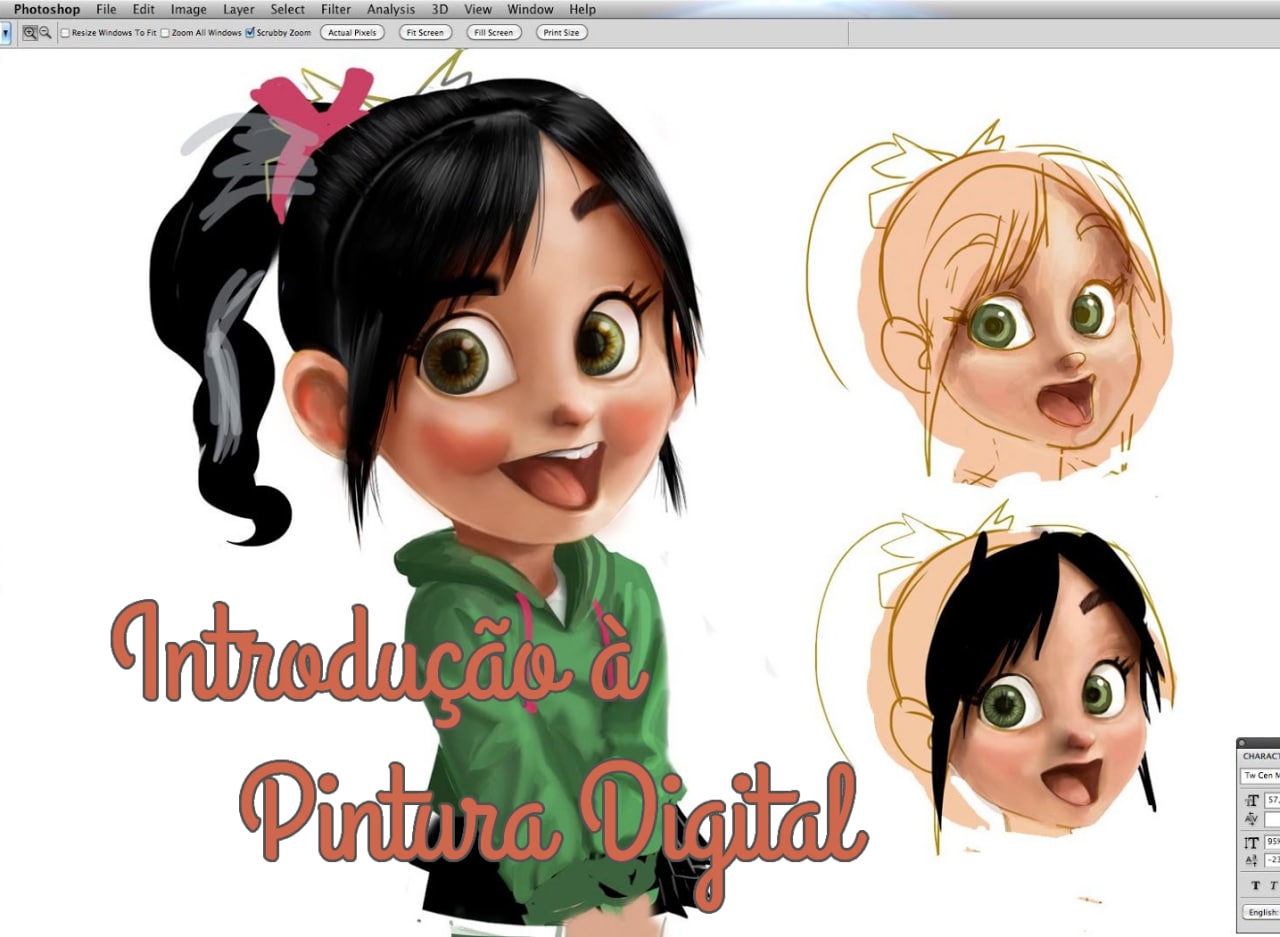Screen dimensions: 1280x937
Task: Open the English language dropdown
Action: [1261, 912]
